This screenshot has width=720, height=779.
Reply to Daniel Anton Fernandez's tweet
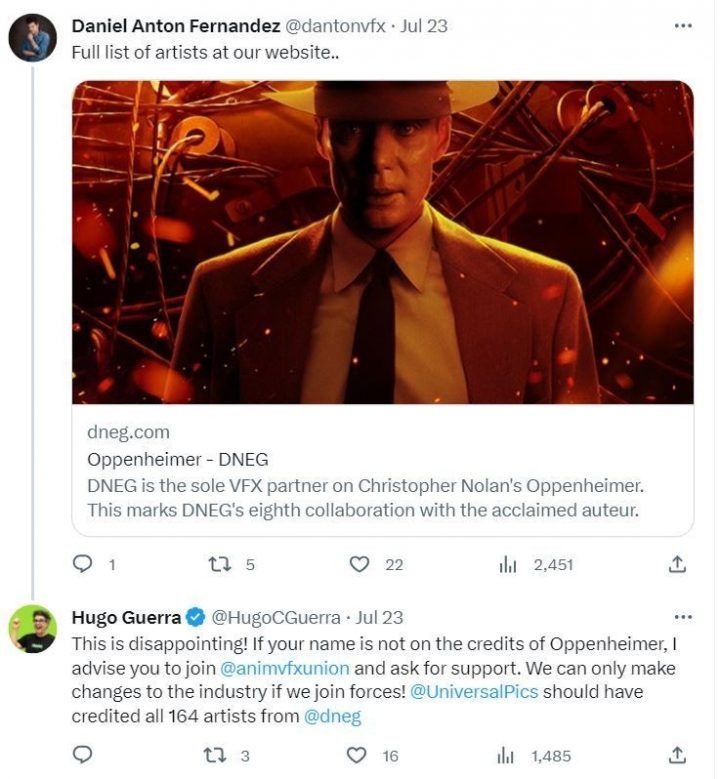pyautogui.click(x=83, y=564)
